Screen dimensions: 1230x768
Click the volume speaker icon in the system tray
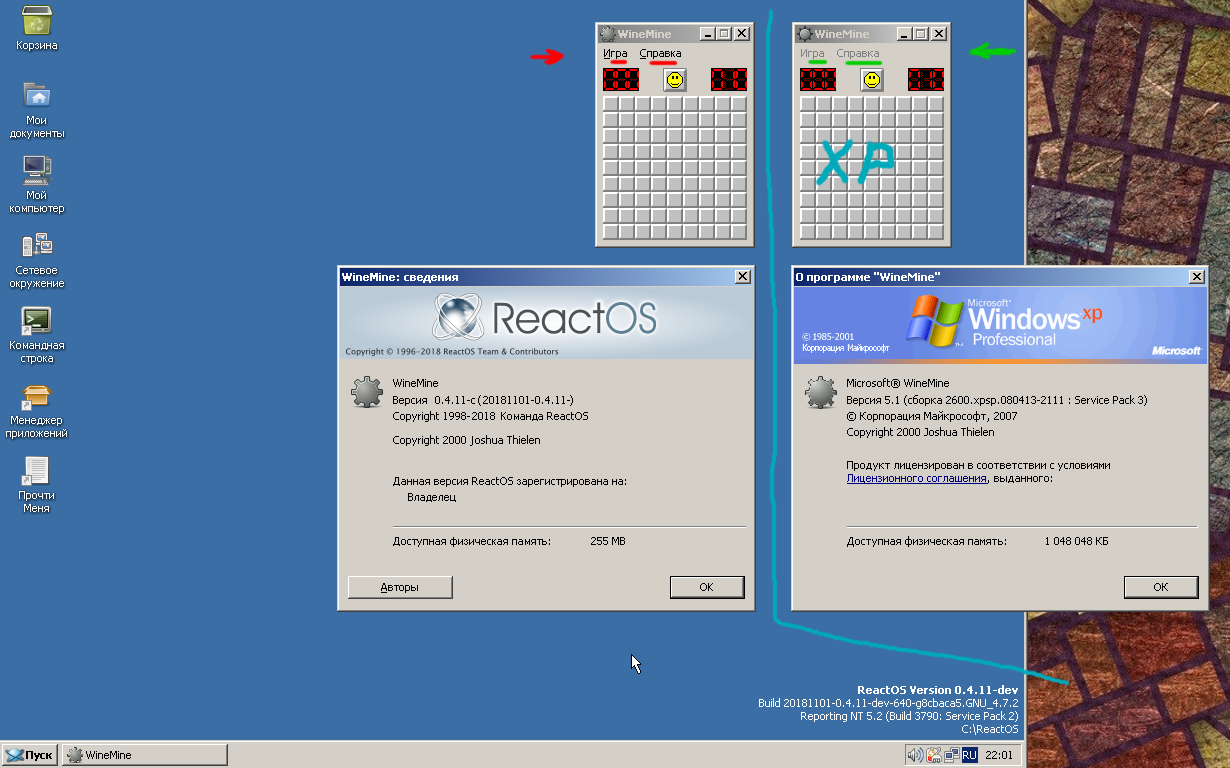click(915, 755)
